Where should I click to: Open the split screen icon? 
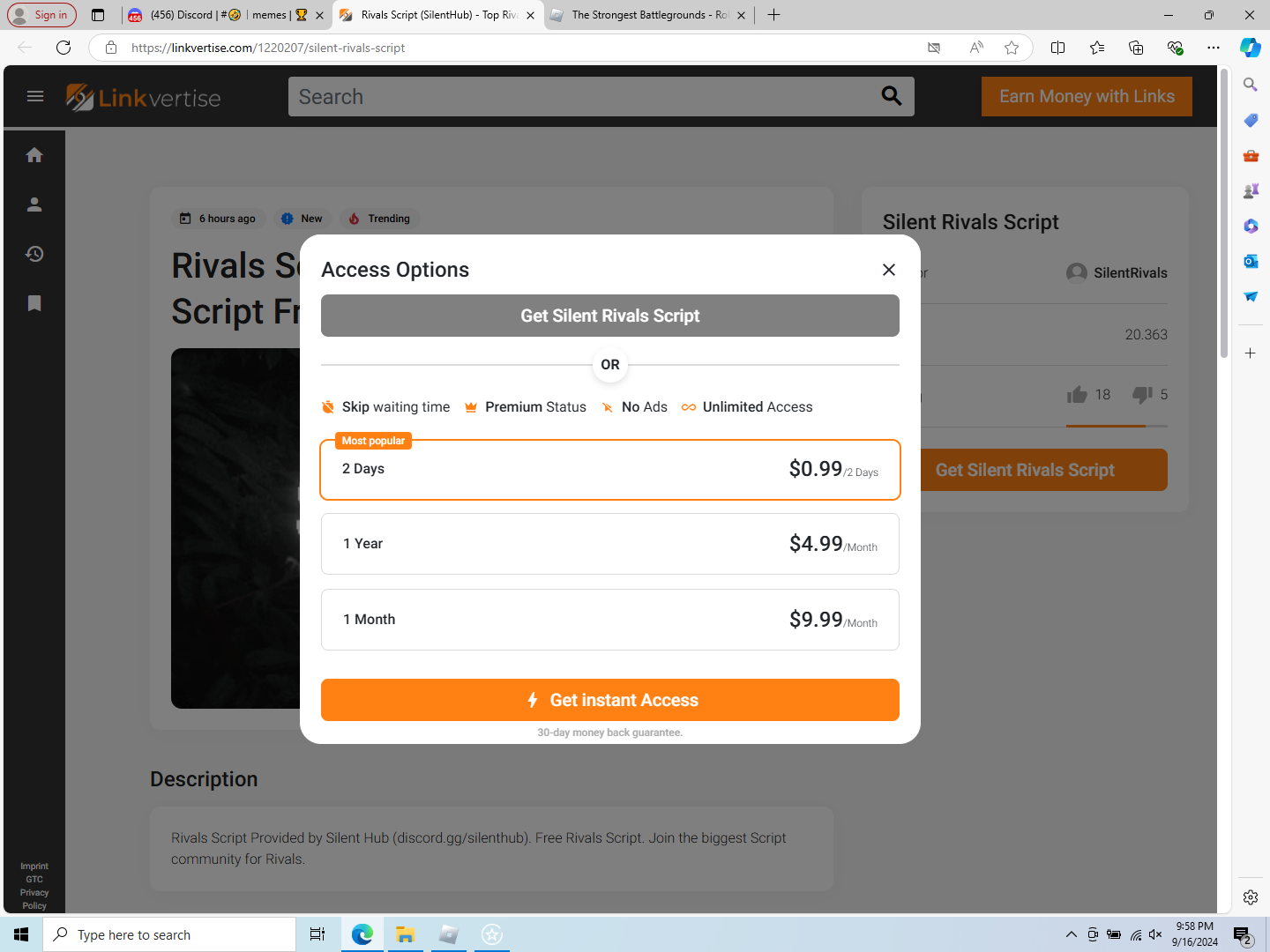click(1058, 48)
